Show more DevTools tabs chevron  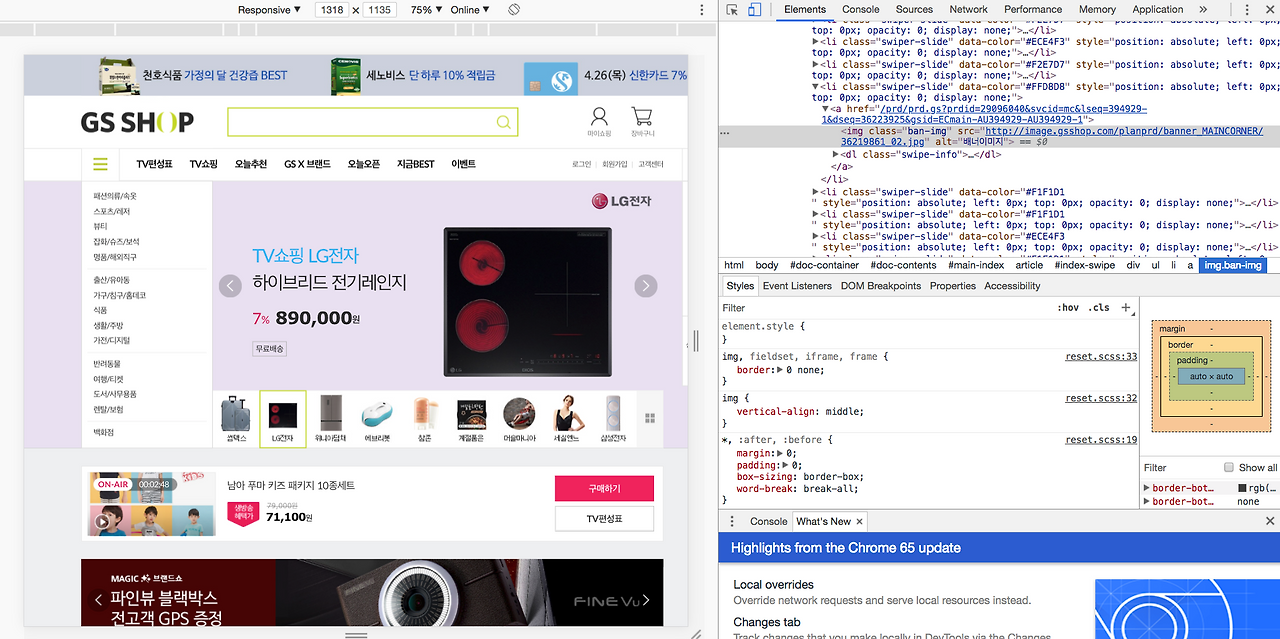tap(1203, 10)
